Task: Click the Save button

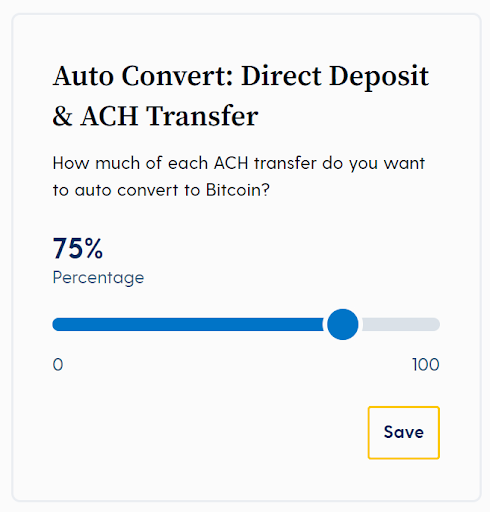Action: pyautogui.click(x=404, y=433)
